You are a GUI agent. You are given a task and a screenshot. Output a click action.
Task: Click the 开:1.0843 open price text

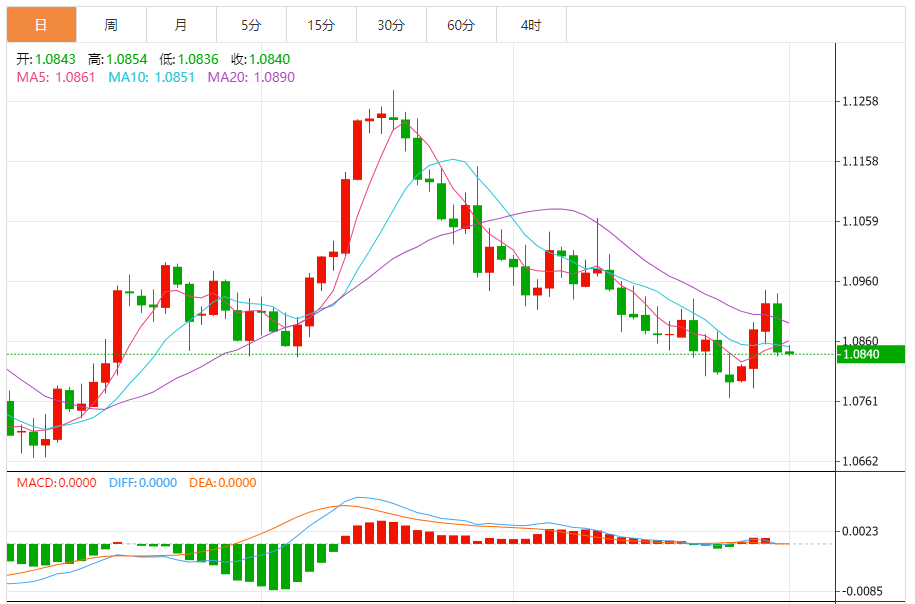tap(46, 59)
